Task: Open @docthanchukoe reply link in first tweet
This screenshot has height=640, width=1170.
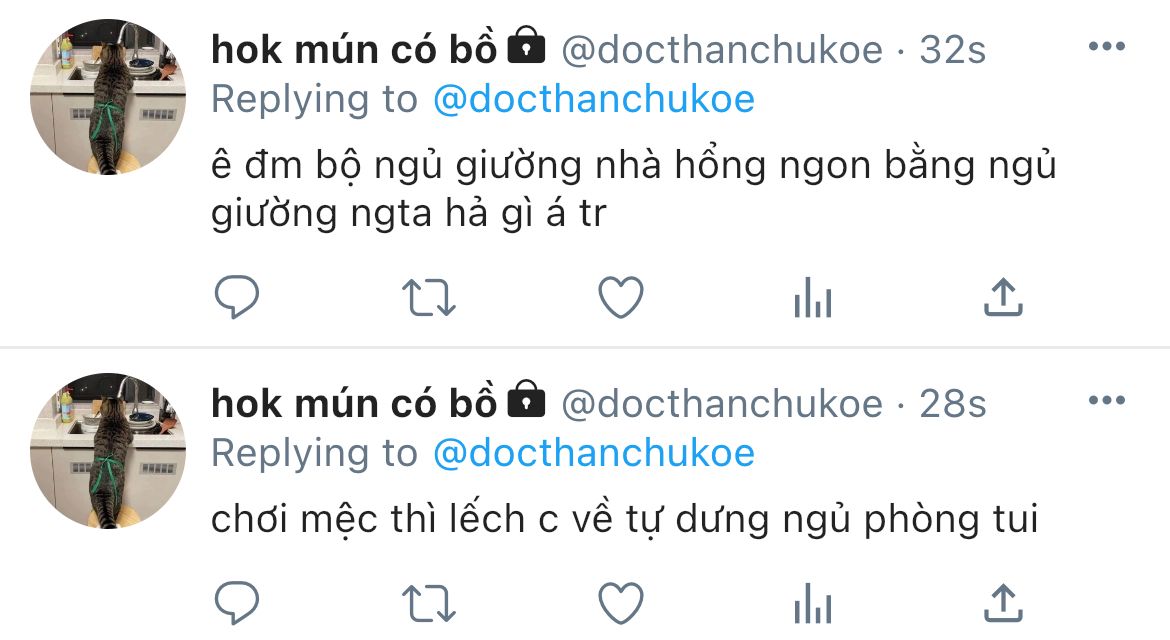Action: click(594, 99)
